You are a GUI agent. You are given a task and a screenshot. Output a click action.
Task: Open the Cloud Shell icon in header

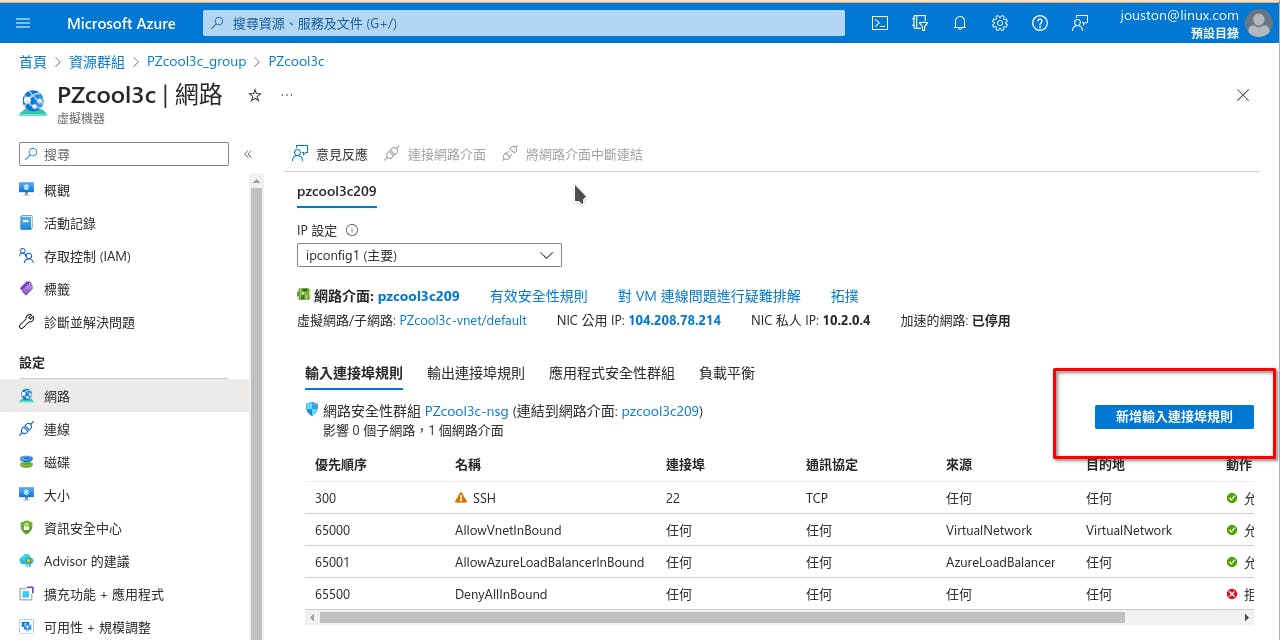click(880, 23)
